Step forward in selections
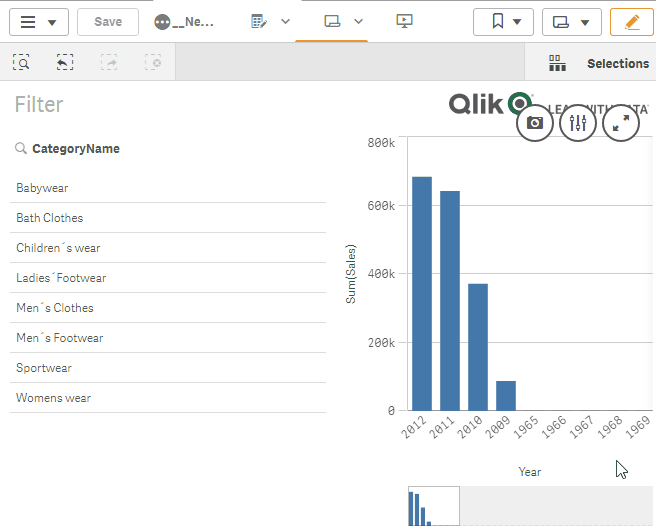Viewport: 656px width, 530px height. click(x=109, y=62)
